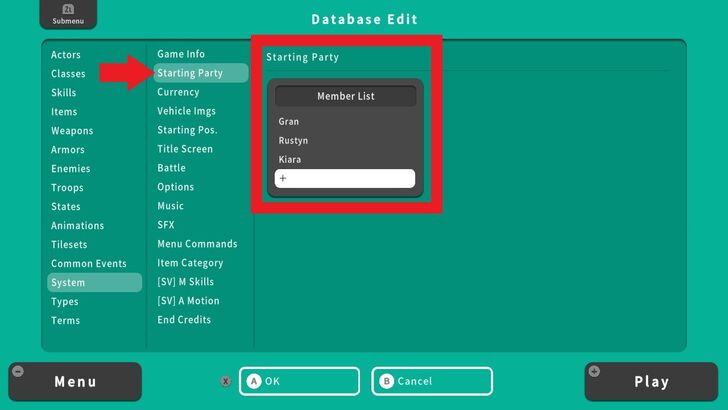Open the Vehicle Imgs option

(186, 111)
